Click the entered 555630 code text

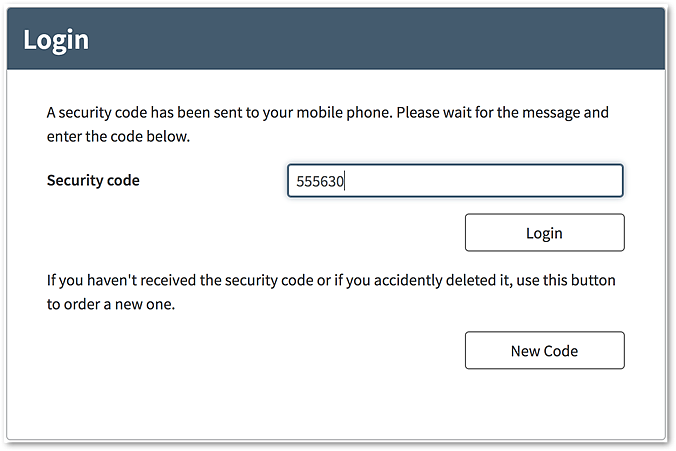[x=320, y=182]
